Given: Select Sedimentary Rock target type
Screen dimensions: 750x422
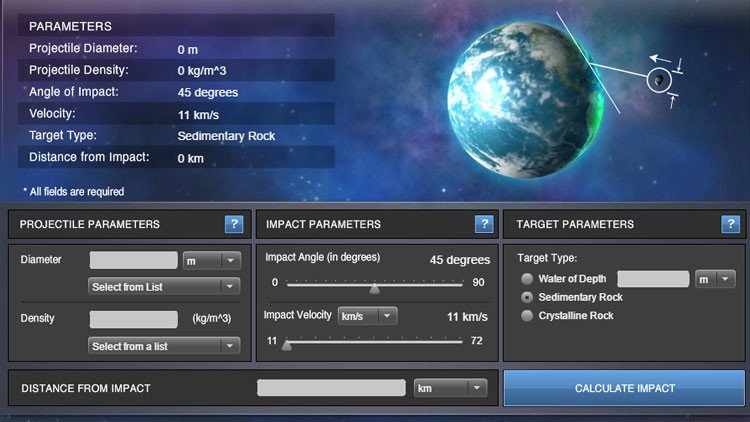Looking at the screenshot, I should click(x=527, y=297).
